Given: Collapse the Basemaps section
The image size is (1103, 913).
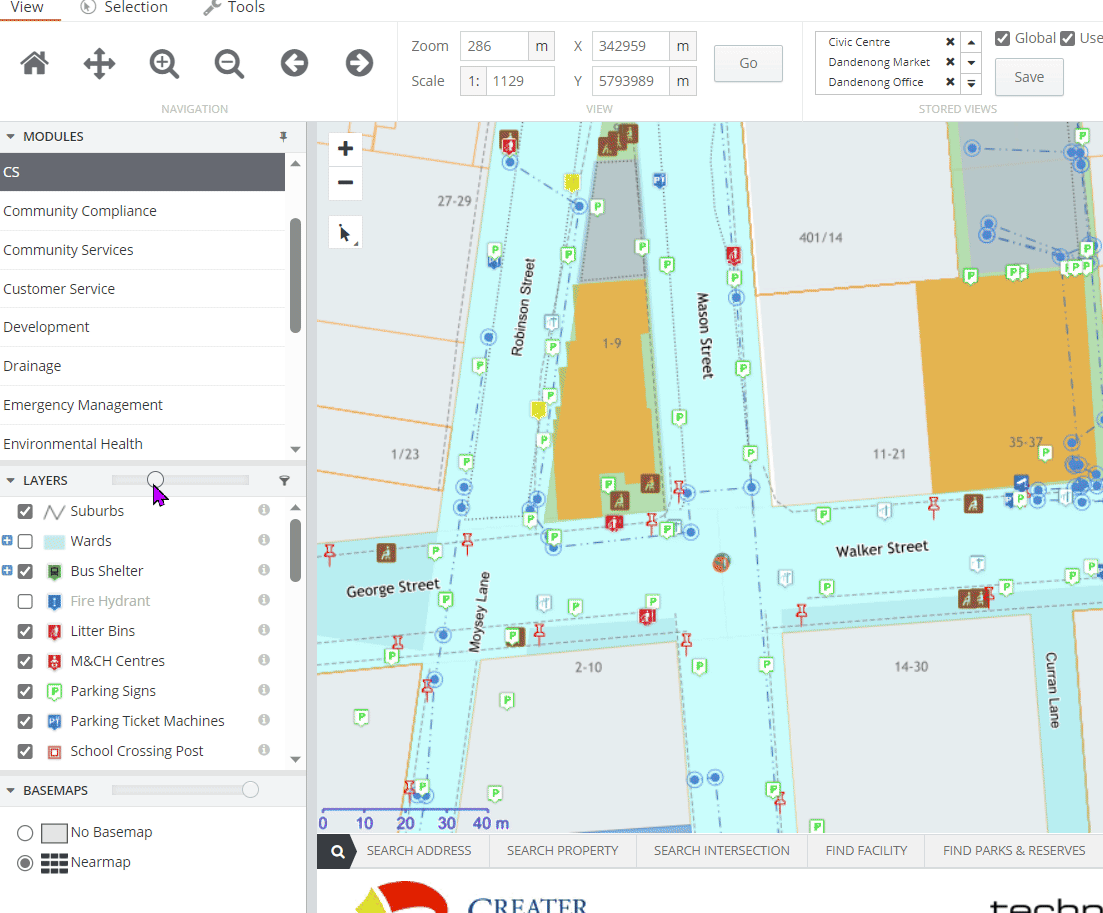Looking at the screenshot, I should 11,790.
